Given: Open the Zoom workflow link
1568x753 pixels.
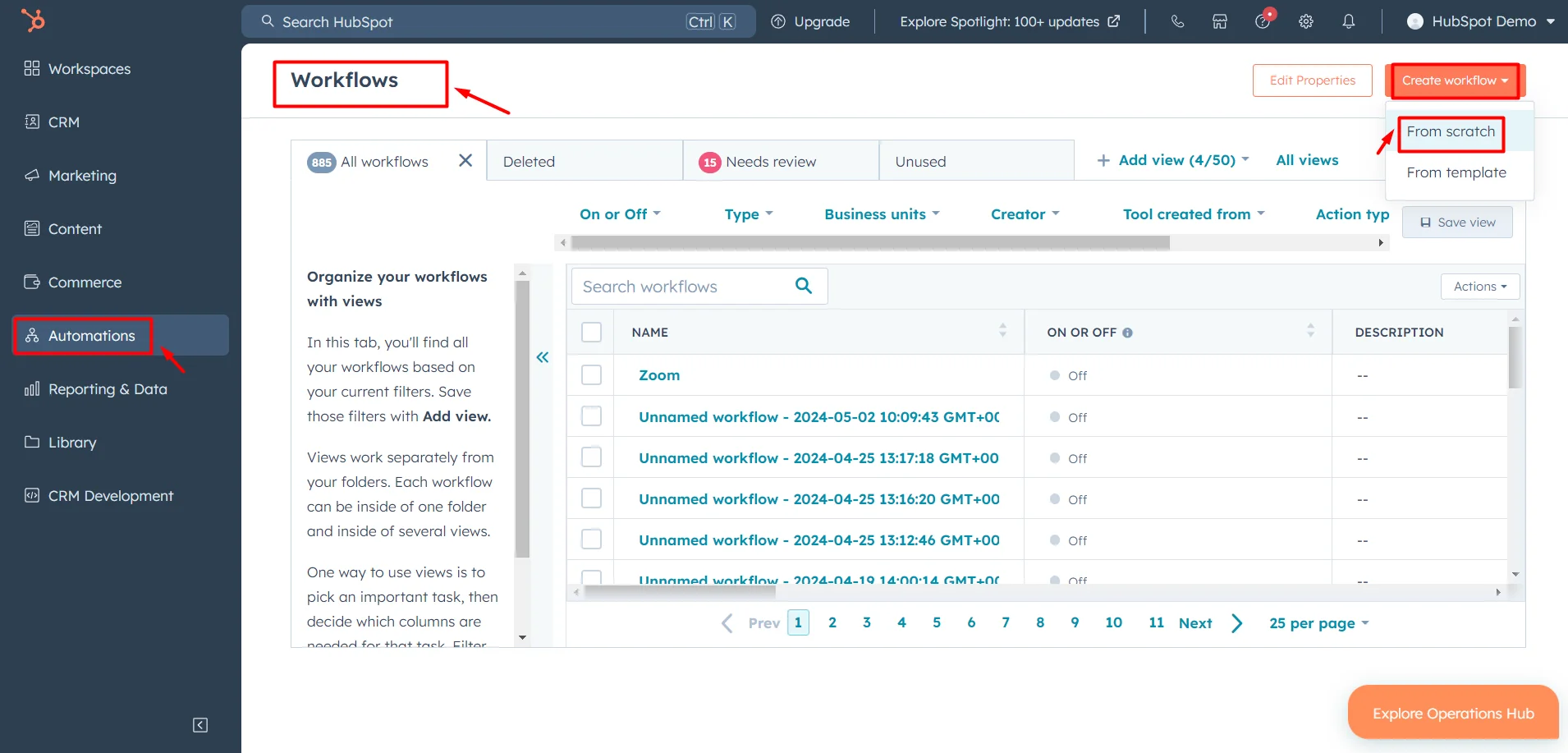Looking at the screenshot, I should (x=658, y=374).
